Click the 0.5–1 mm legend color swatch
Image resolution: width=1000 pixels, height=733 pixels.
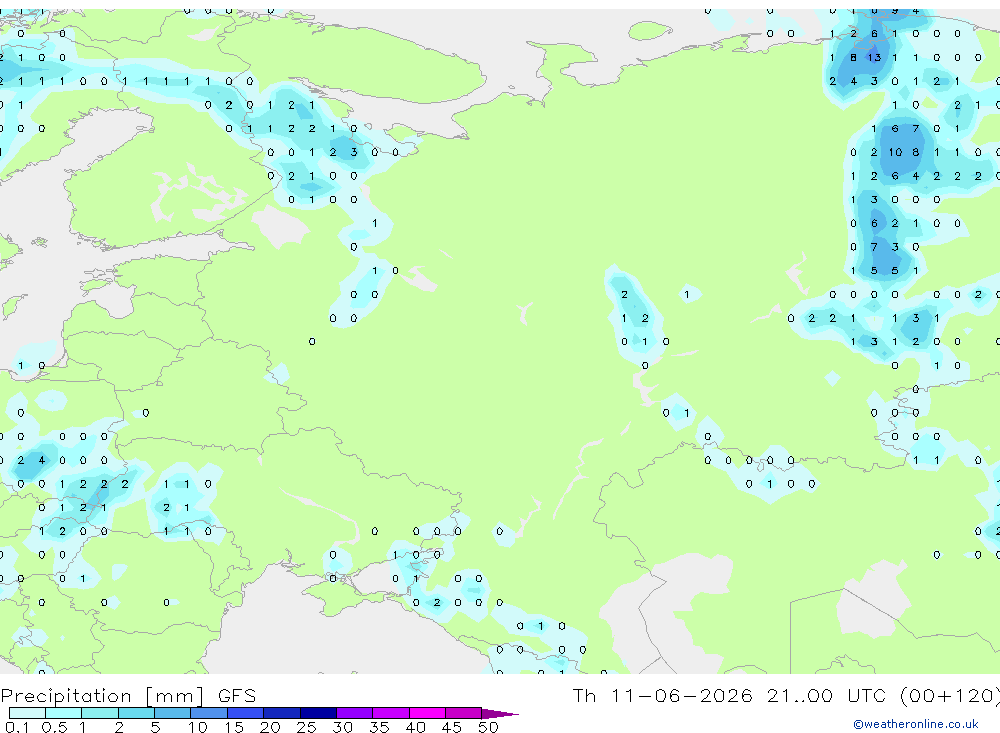click(63, 713)
